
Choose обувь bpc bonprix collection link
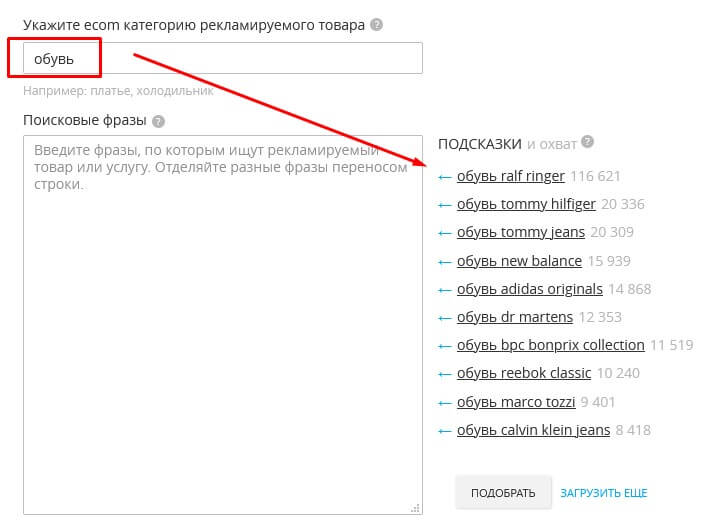click(551, 345)
